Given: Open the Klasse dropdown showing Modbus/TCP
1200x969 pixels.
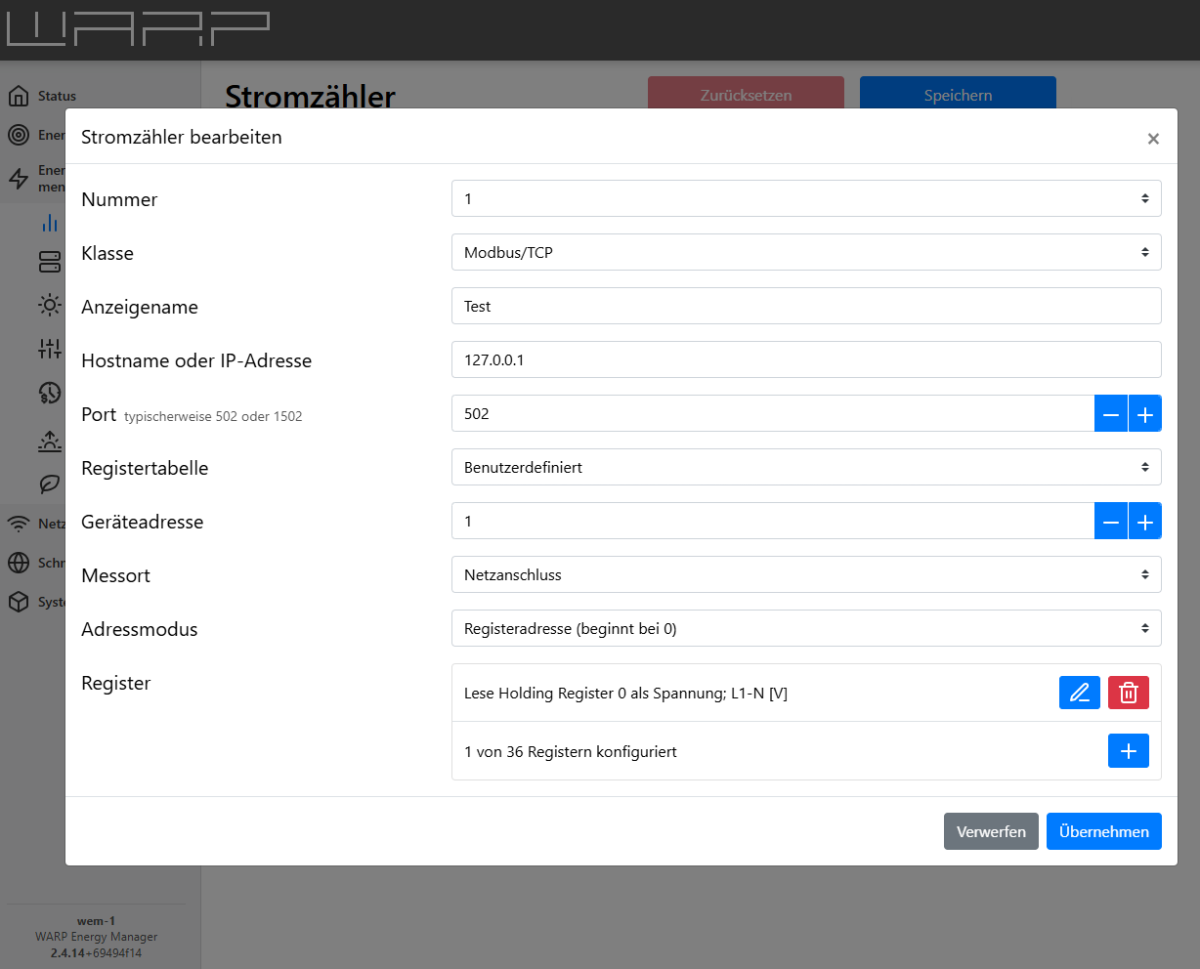Looking at the screenshot, I should (805, 253).
